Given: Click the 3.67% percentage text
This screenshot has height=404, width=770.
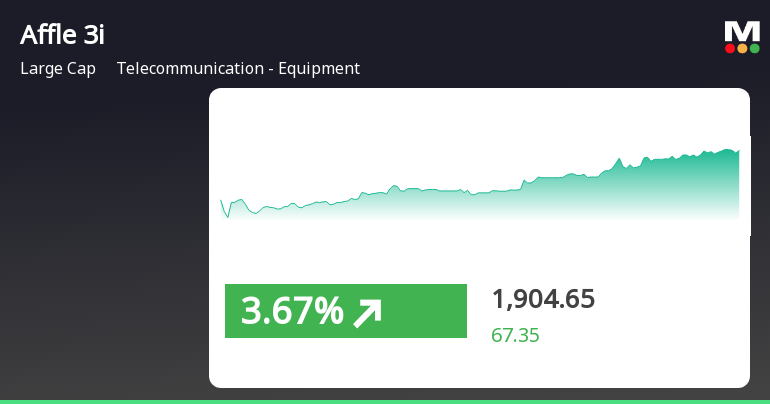Looking at the screenshot, I should (292, 312).
